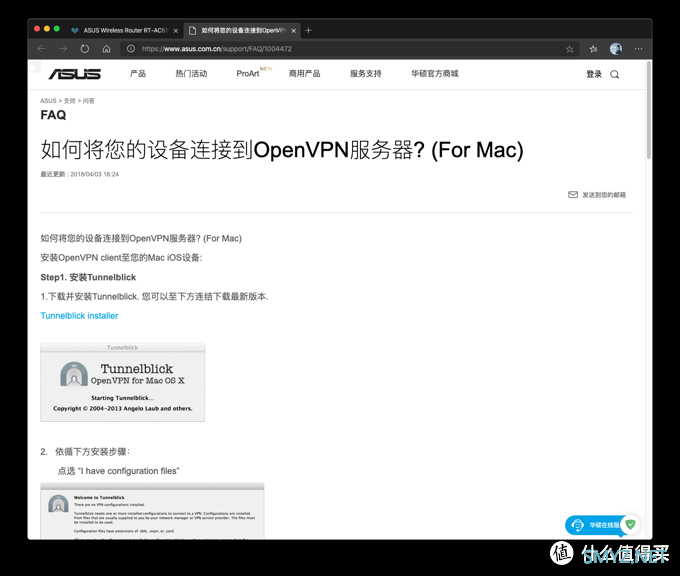Click the envelope email icon
The height and width of the screenshot is (576, 680).
point(573,195)
